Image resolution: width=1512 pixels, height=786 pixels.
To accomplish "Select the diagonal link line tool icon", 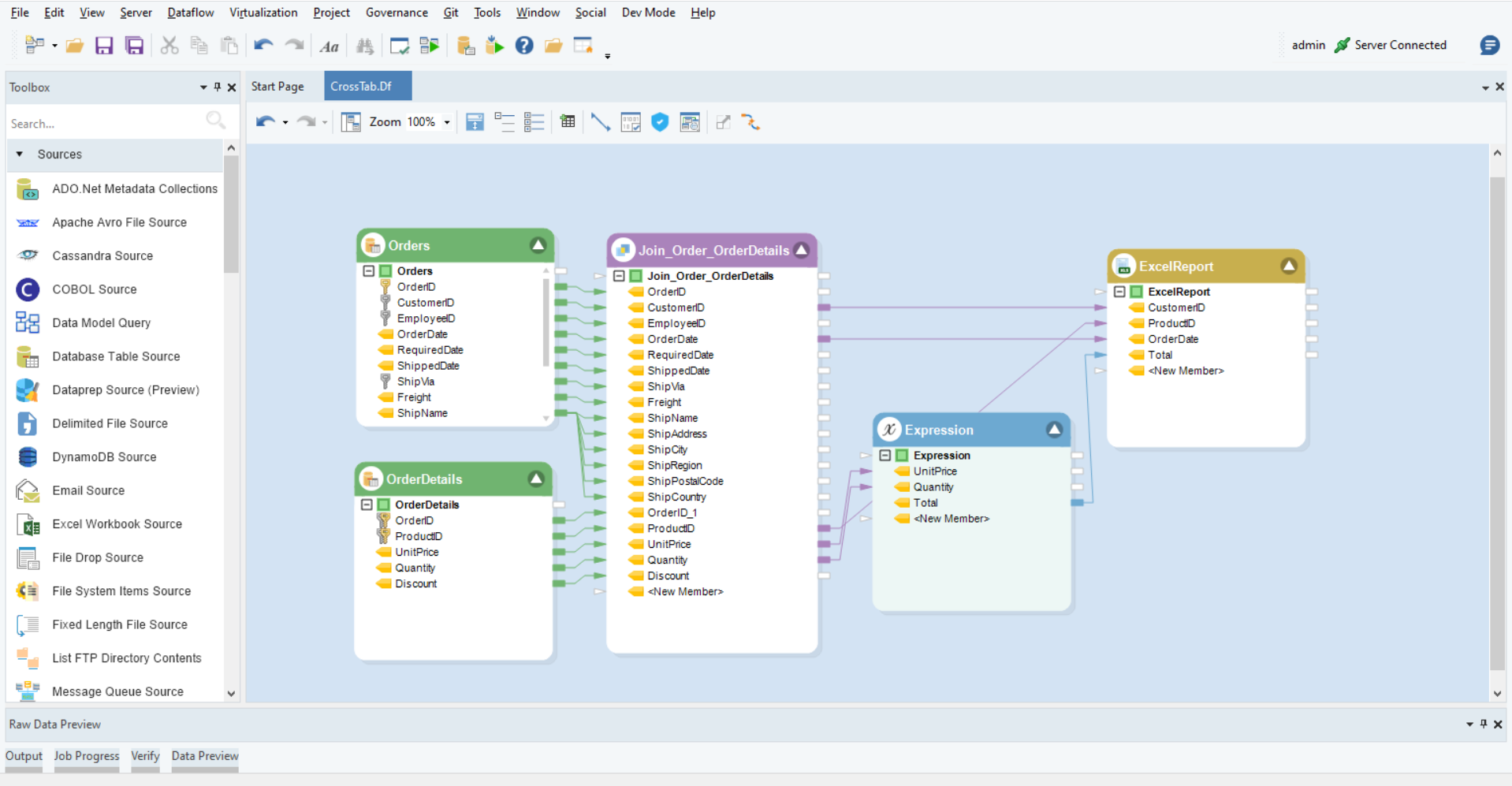I will (x=600, y=122).
